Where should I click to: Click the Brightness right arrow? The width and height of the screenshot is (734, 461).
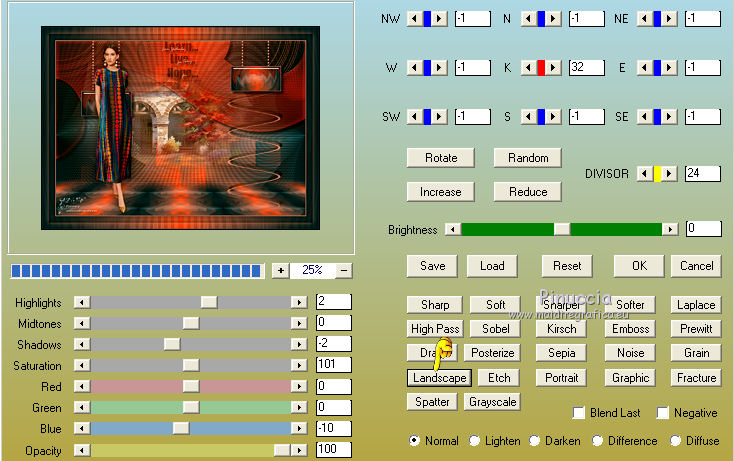click(670, 229)
